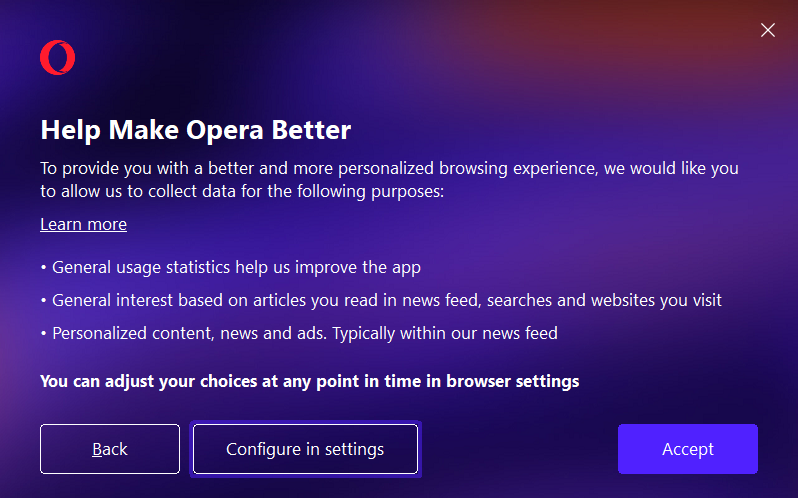
Task: Accept data collection with the Accept button
Action: (688, 449)
